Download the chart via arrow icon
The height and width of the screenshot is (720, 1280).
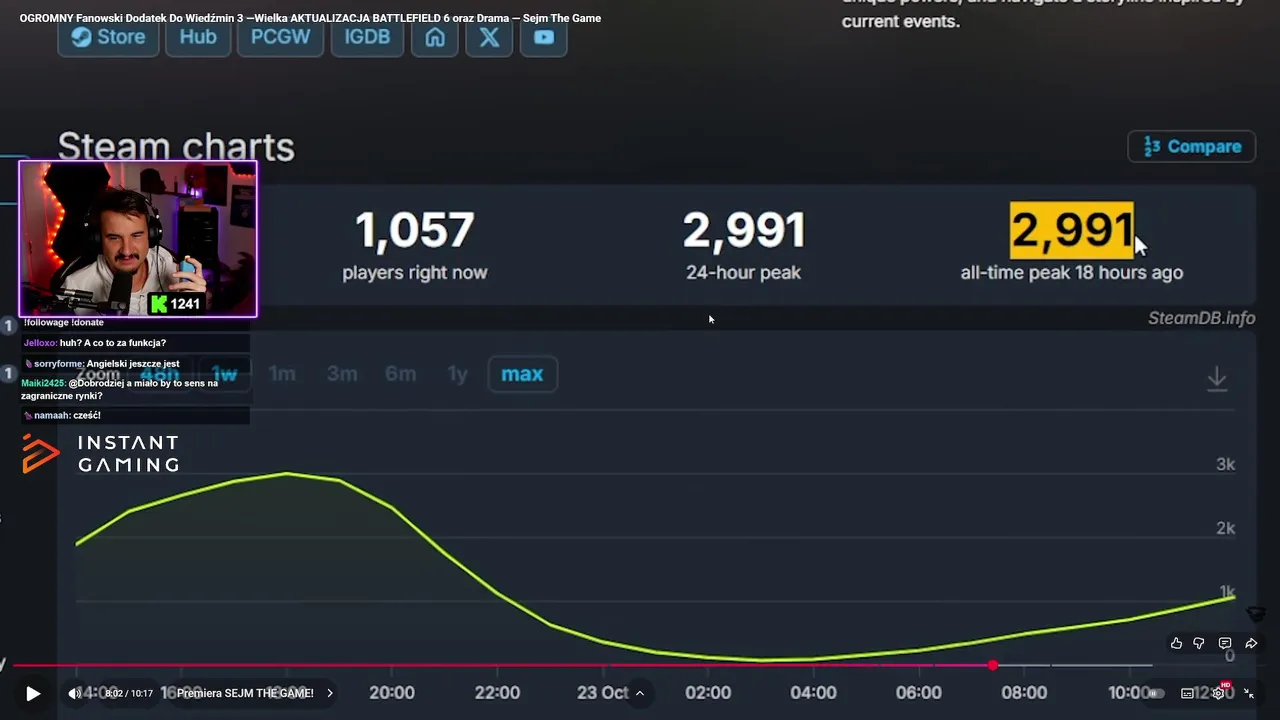[x=1217, y=378]
